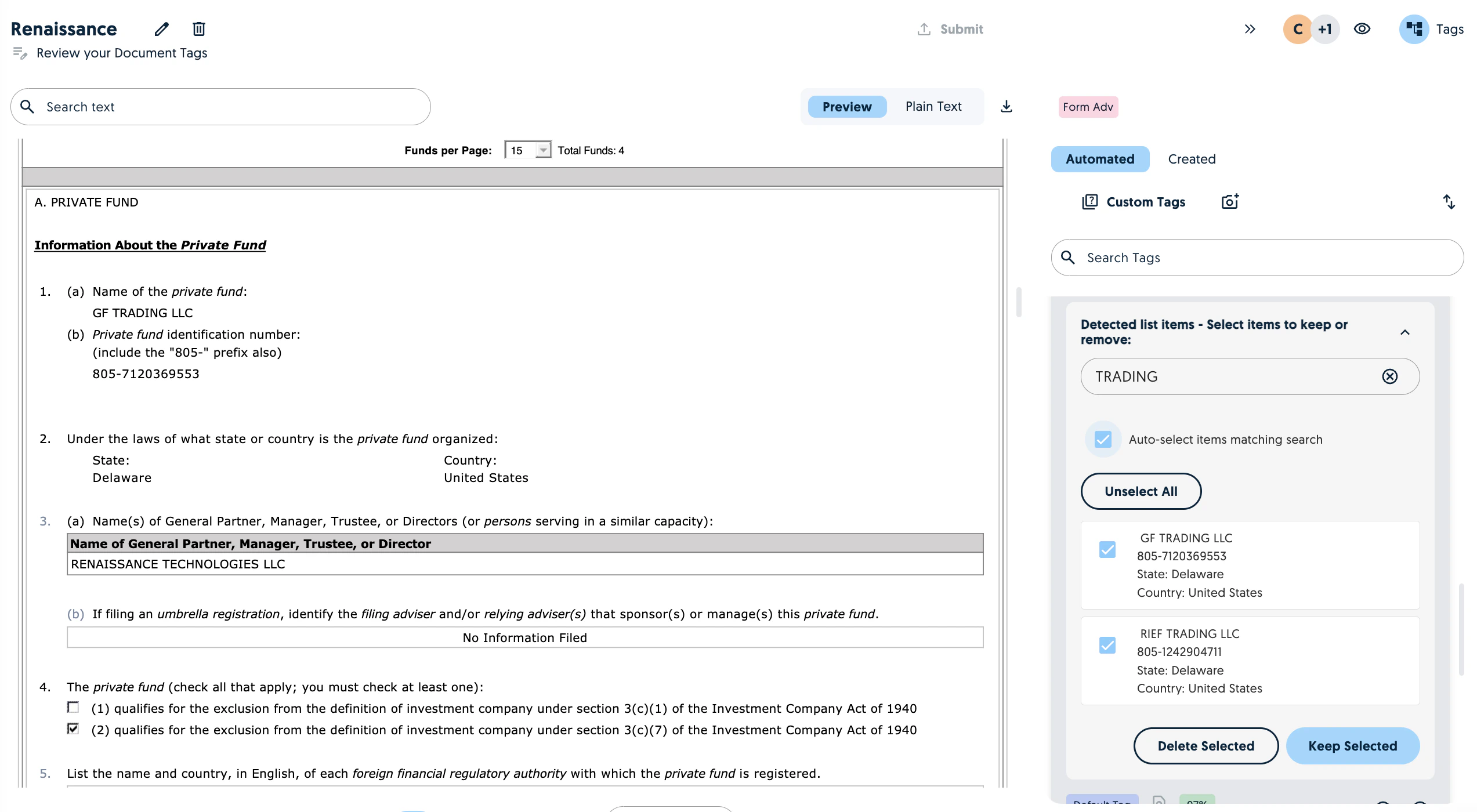Click the Search Tags magnifier icon

[x=1068, y=258]
